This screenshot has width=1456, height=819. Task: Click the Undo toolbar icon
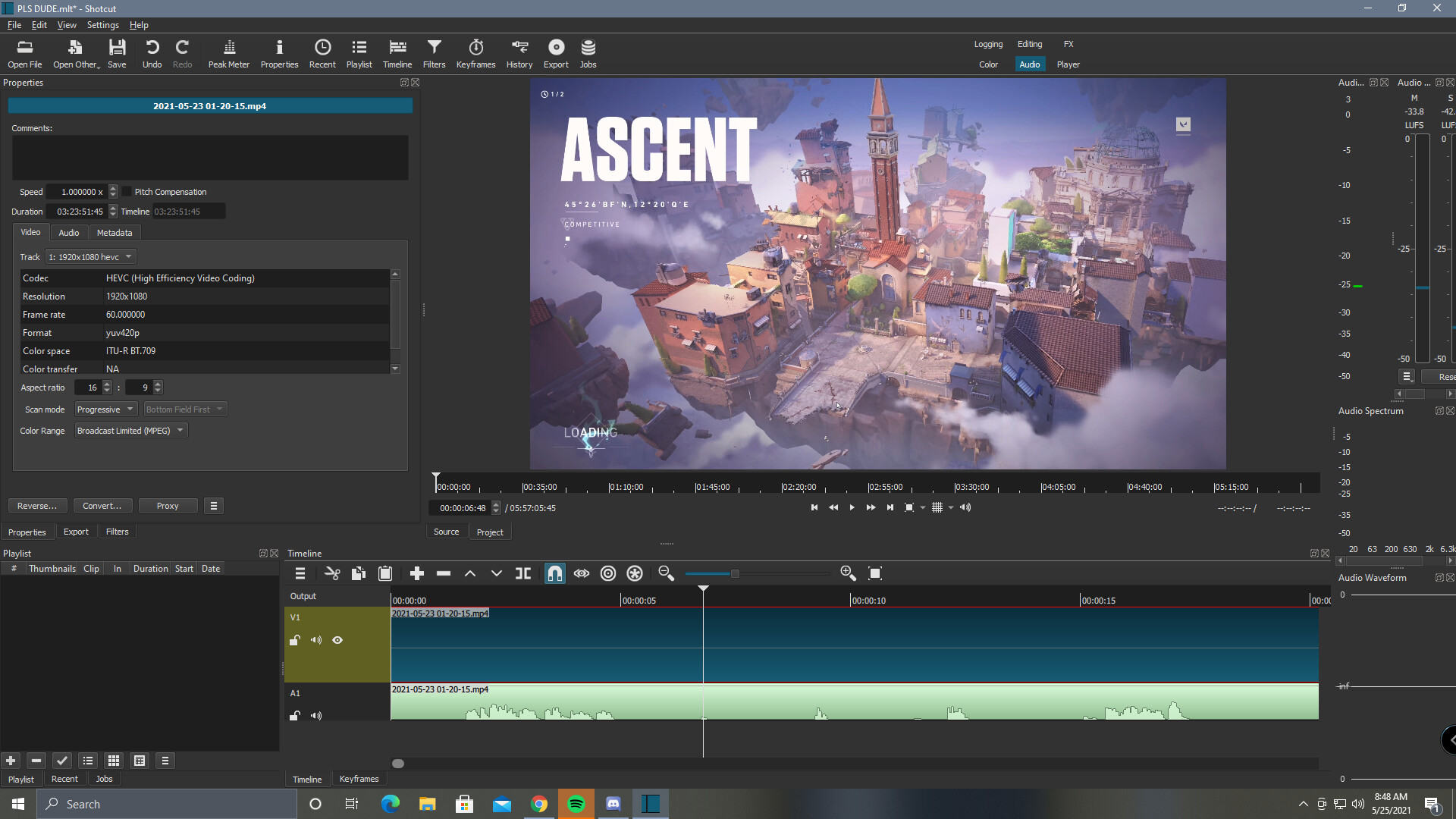pyautogui.click(x=152, y=54)
